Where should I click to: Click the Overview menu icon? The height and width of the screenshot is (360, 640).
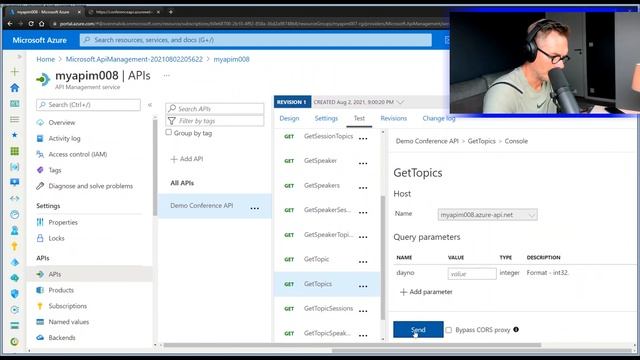coord(40,122)
